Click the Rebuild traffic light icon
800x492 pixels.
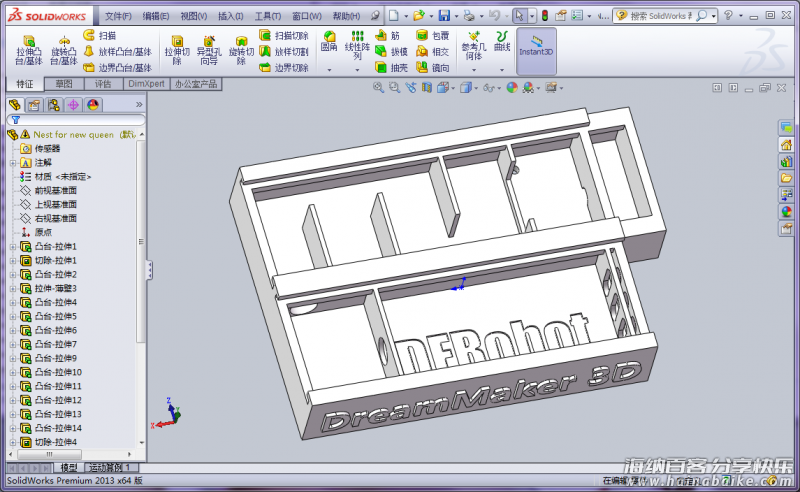(545, 16)
